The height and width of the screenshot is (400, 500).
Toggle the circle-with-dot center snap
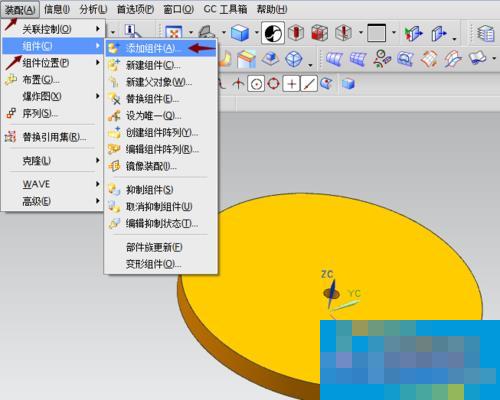click(256, 84)
